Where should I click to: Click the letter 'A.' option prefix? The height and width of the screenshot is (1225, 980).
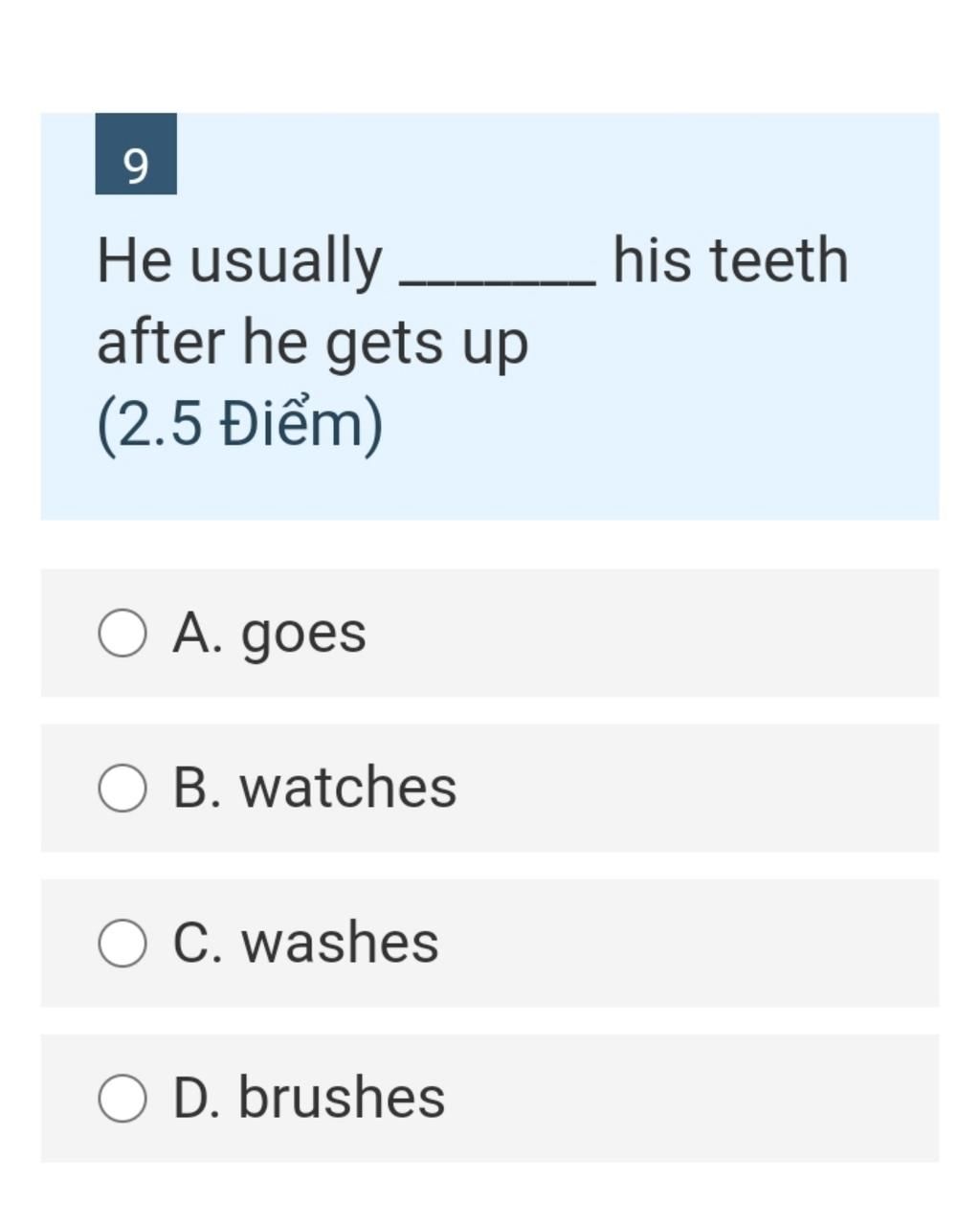pyautogui.click(x=198, y=634)
